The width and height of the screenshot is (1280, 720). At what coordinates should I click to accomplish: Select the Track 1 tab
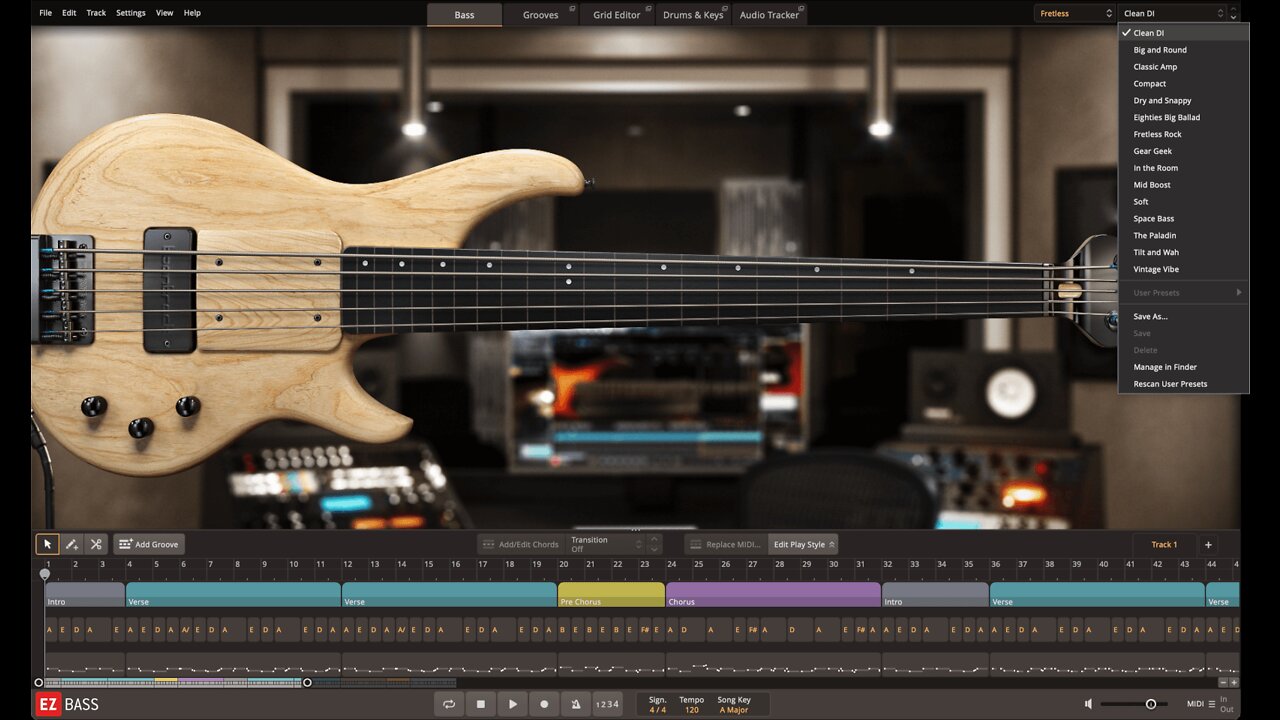point(1164,544)
